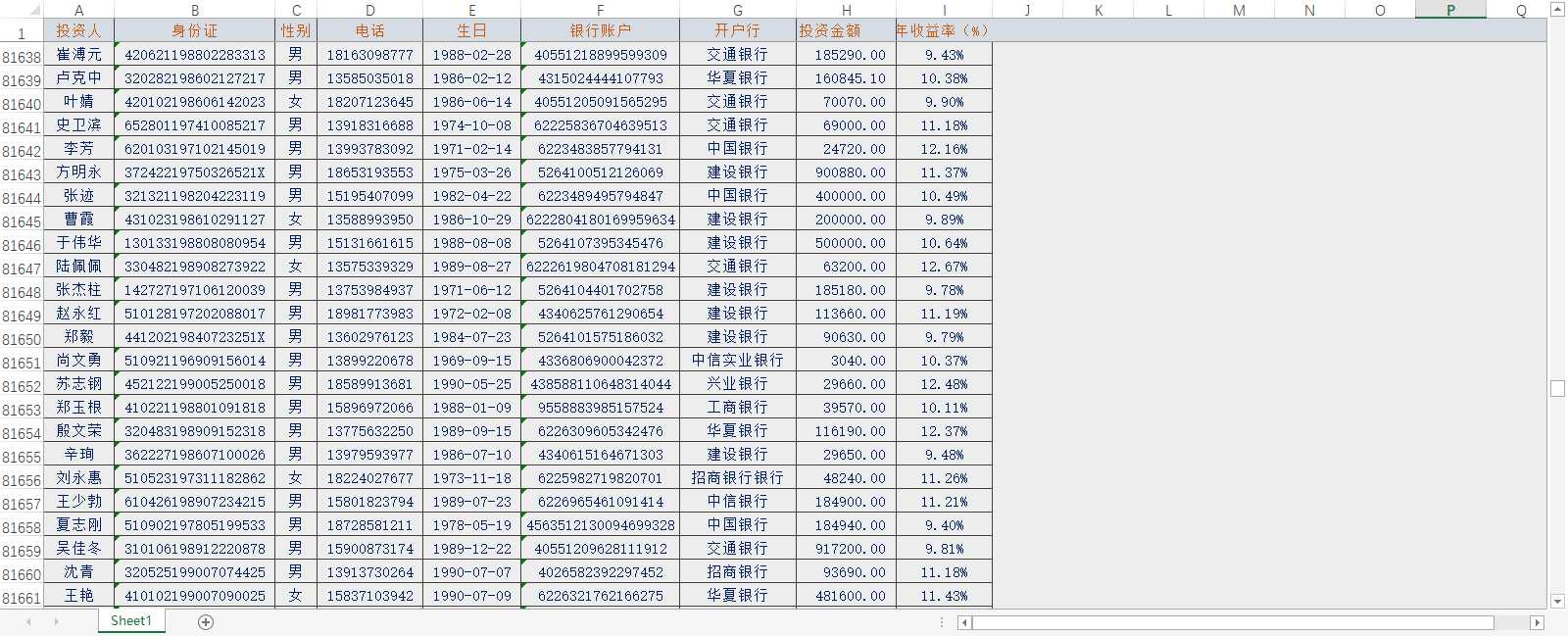The image size is (1568, 636).
Task: Select column B header
Action: [x=195, y=10]
